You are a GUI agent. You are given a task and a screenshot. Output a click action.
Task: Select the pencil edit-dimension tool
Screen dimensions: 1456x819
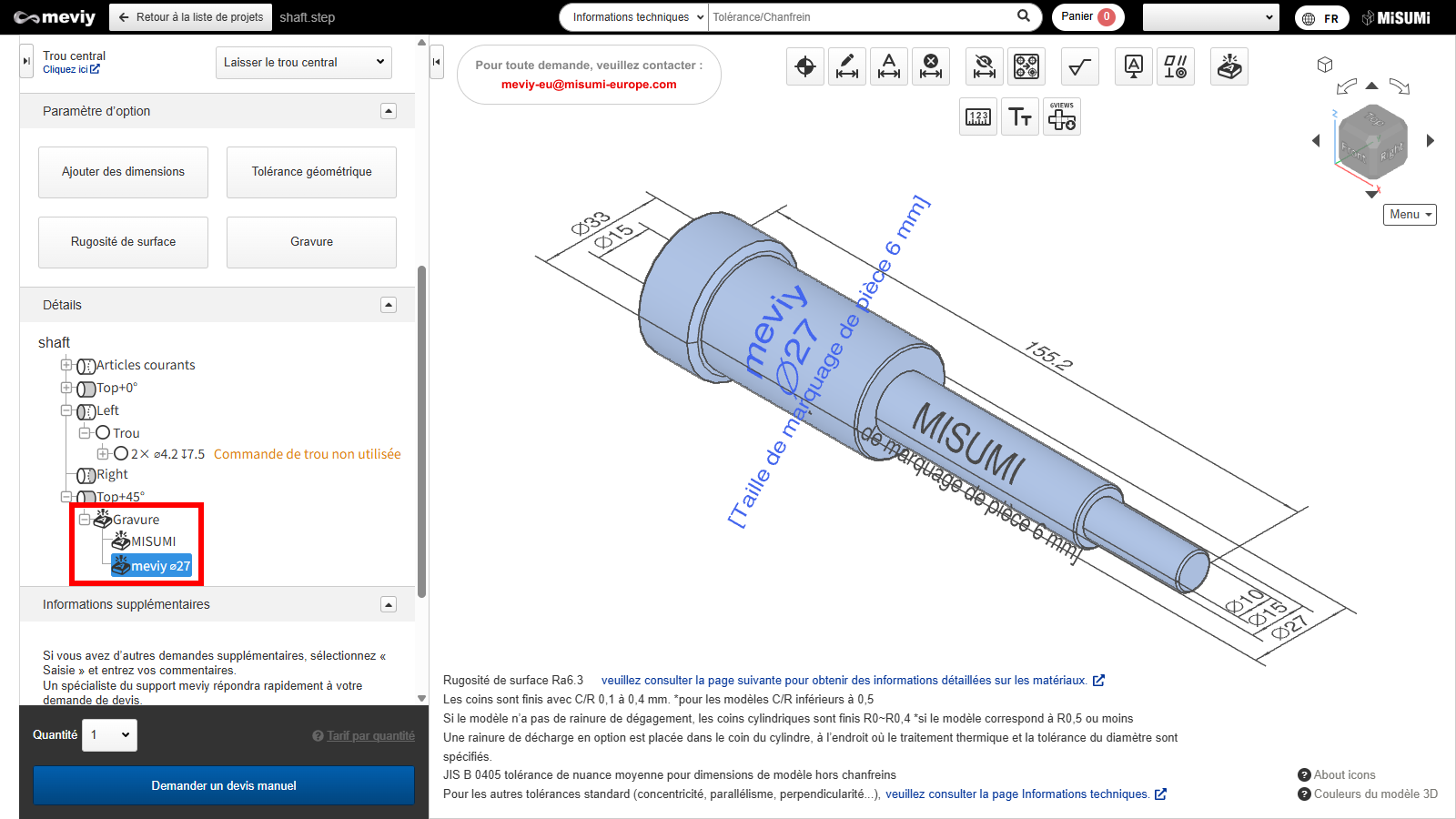pos(847,66)
